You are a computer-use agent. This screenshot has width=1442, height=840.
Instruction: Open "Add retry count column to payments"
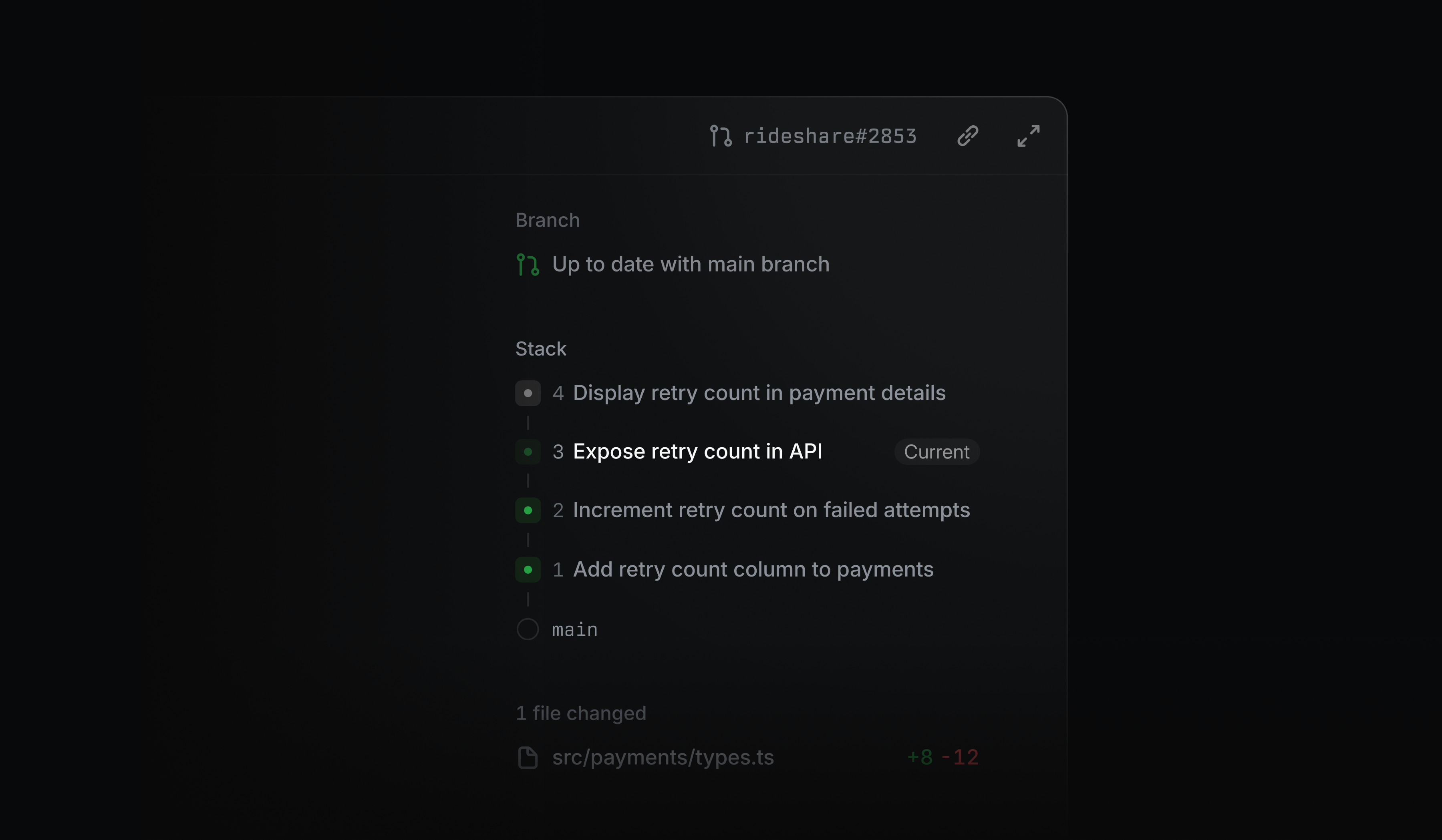coord(753,569)
